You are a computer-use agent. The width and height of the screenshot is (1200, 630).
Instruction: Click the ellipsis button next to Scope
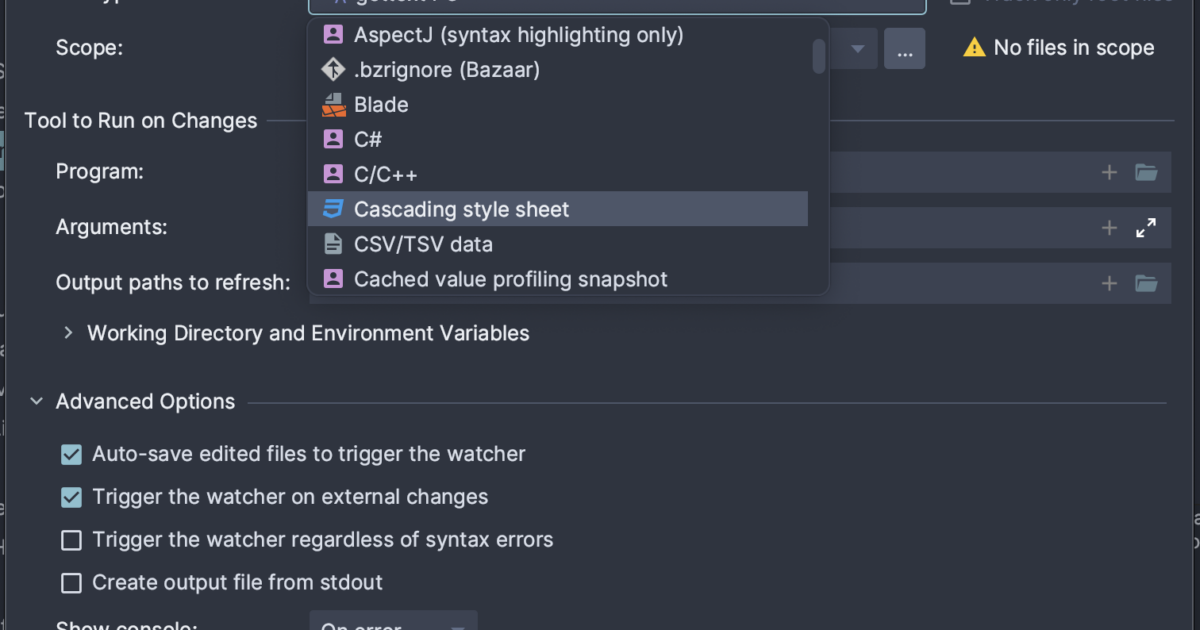tap(904, 48)
